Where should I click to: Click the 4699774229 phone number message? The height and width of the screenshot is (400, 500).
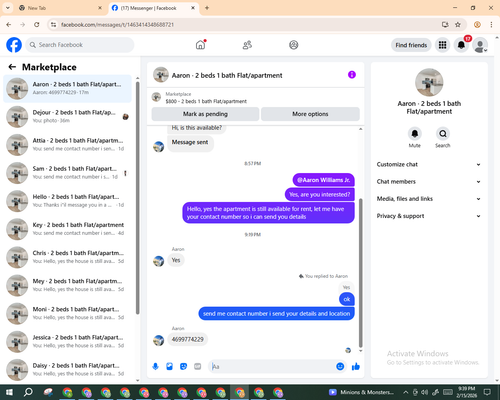click(x=187, y=339)
